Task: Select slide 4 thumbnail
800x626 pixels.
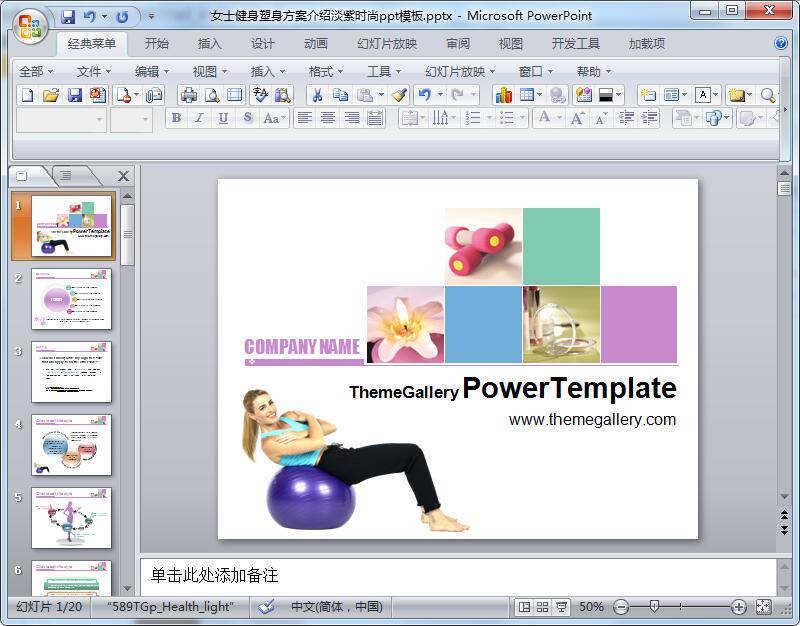Action: [71, 445]
